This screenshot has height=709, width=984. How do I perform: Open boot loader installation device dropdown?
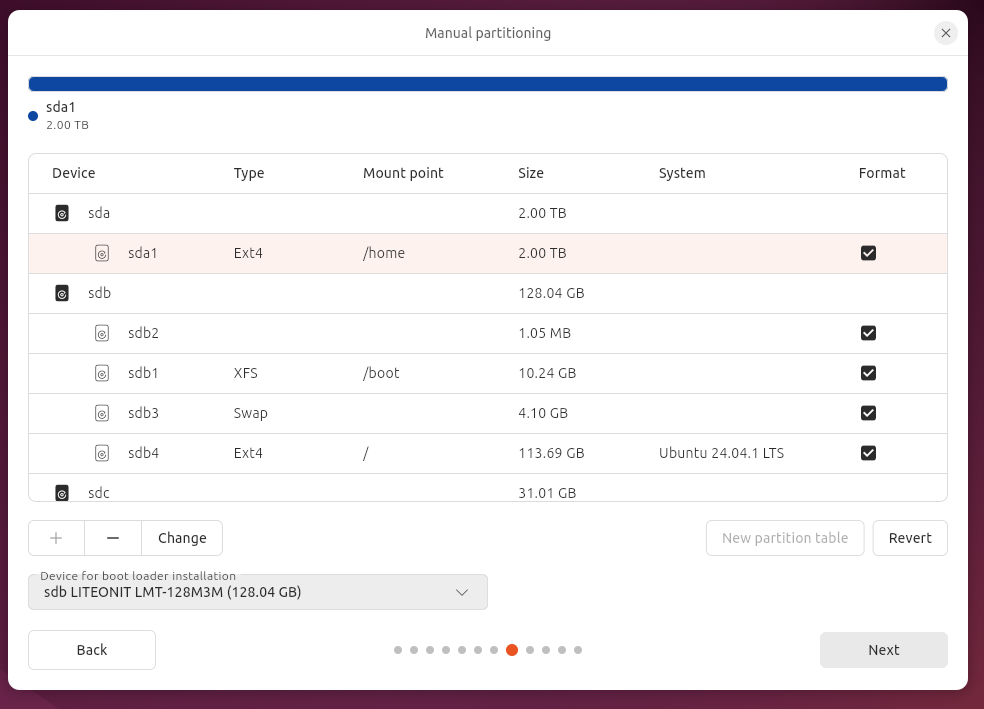(258, 592)
